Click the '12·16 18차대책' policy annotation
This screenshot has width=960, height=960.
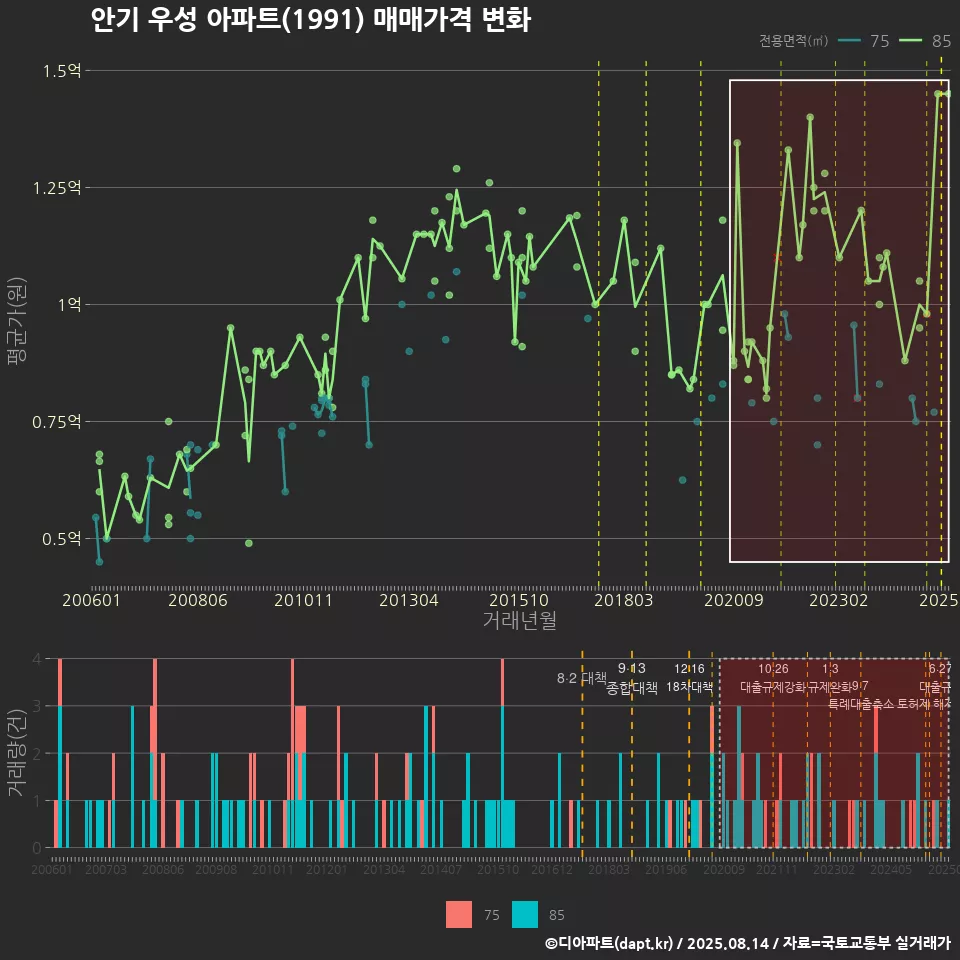[x=689, y=678]
